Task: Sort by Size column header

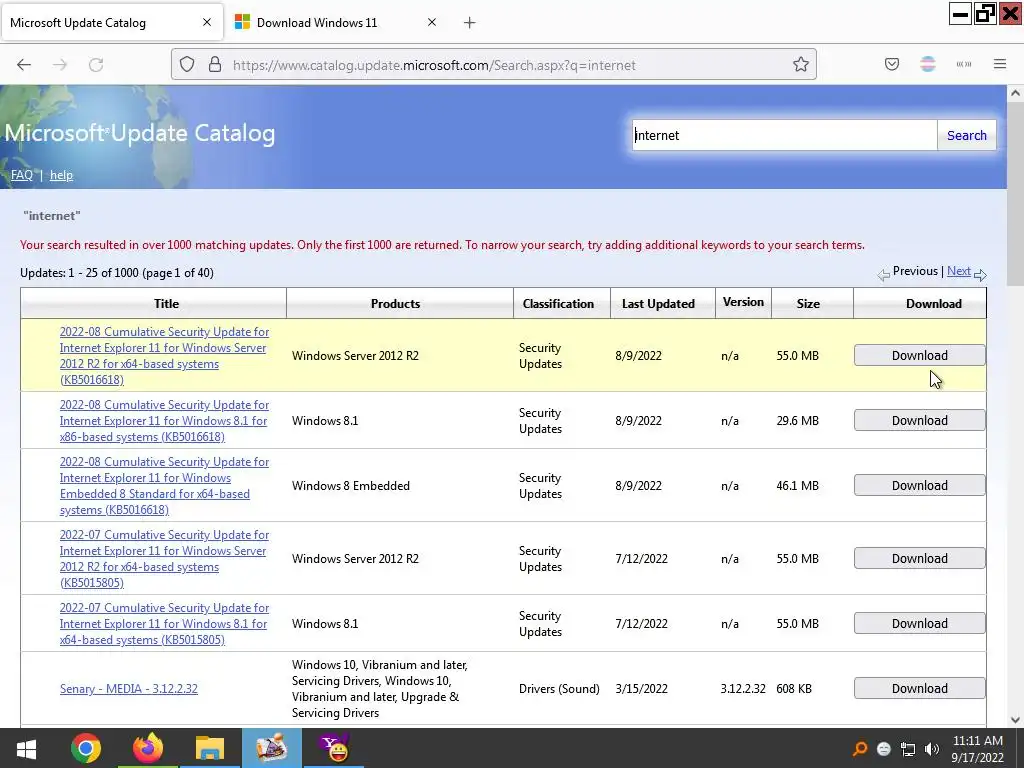Action: point(808,304)
